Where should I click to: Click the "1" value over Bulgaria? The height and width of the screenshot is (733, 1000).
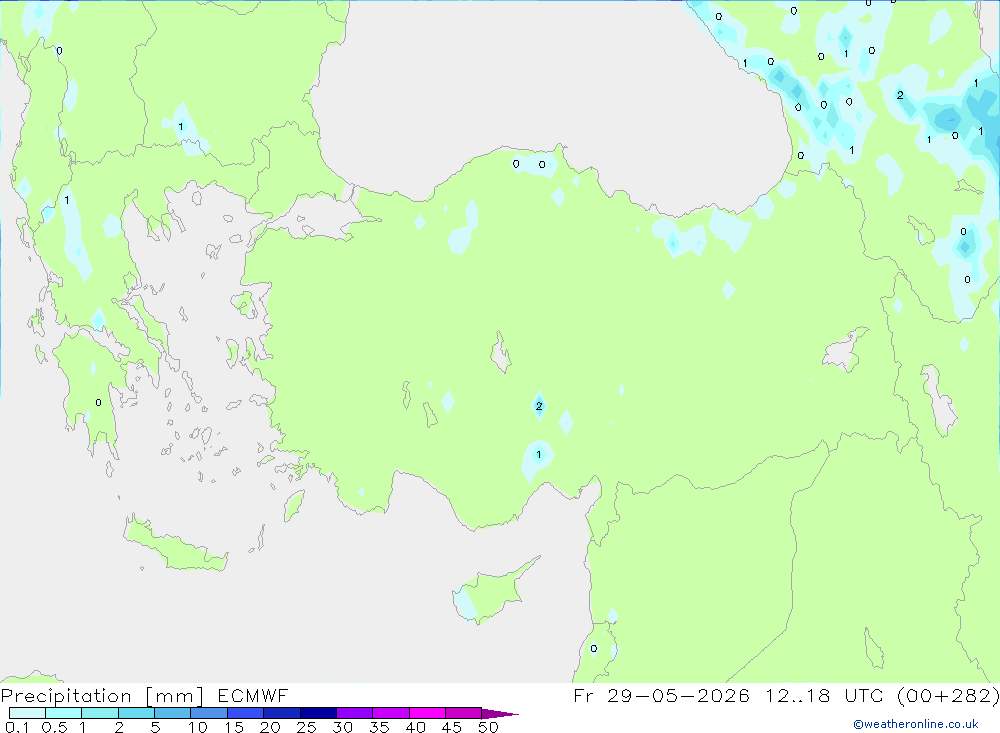(x=180, y=126)
